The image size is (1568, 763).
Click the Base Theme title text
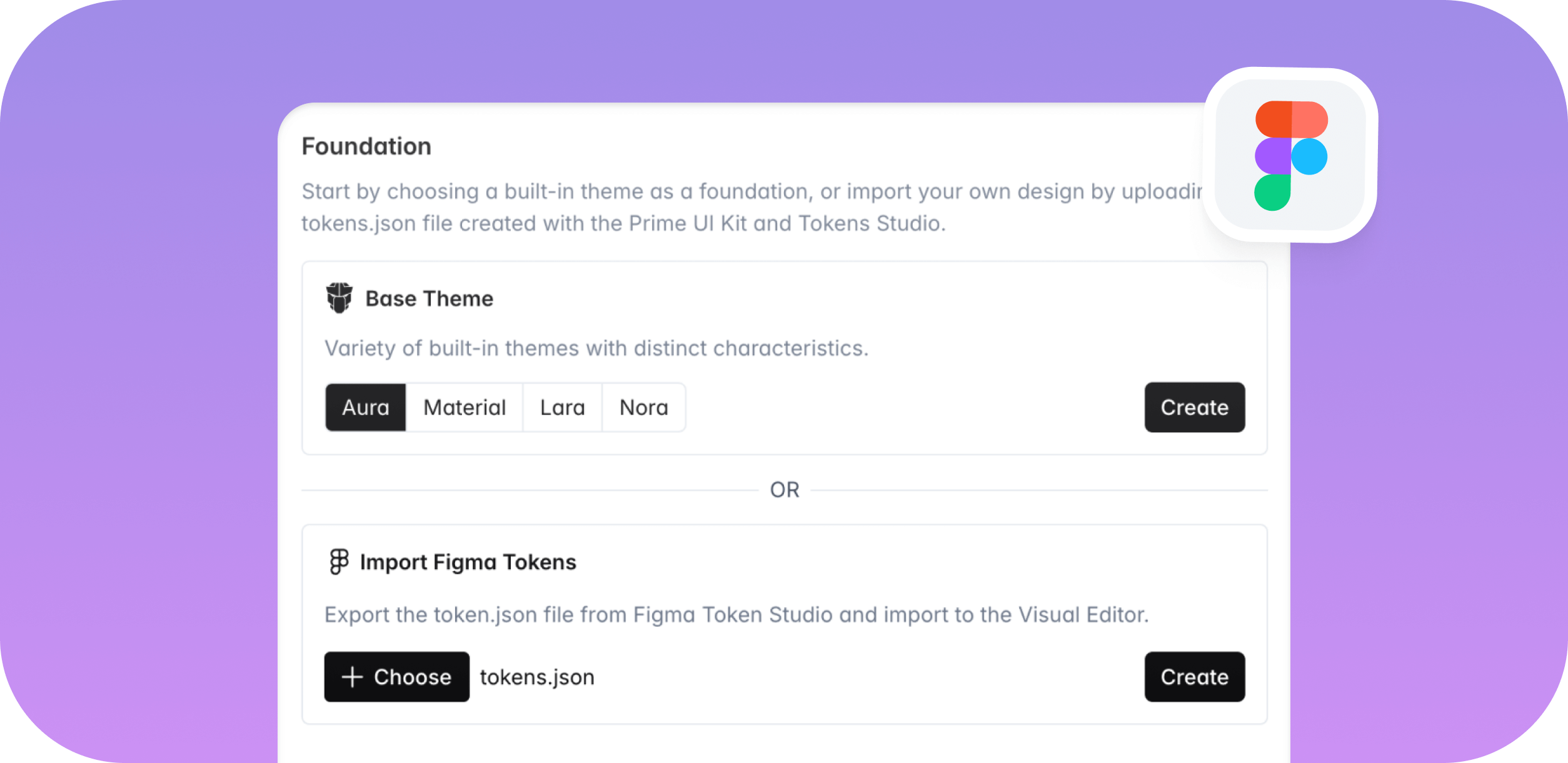[430, 299]
